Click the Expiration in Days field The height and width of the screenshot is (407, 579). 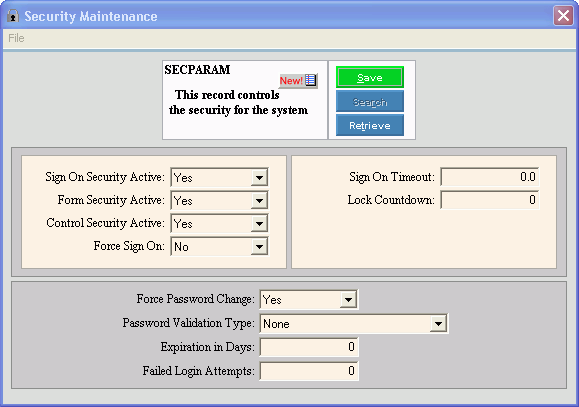[309, 347]
